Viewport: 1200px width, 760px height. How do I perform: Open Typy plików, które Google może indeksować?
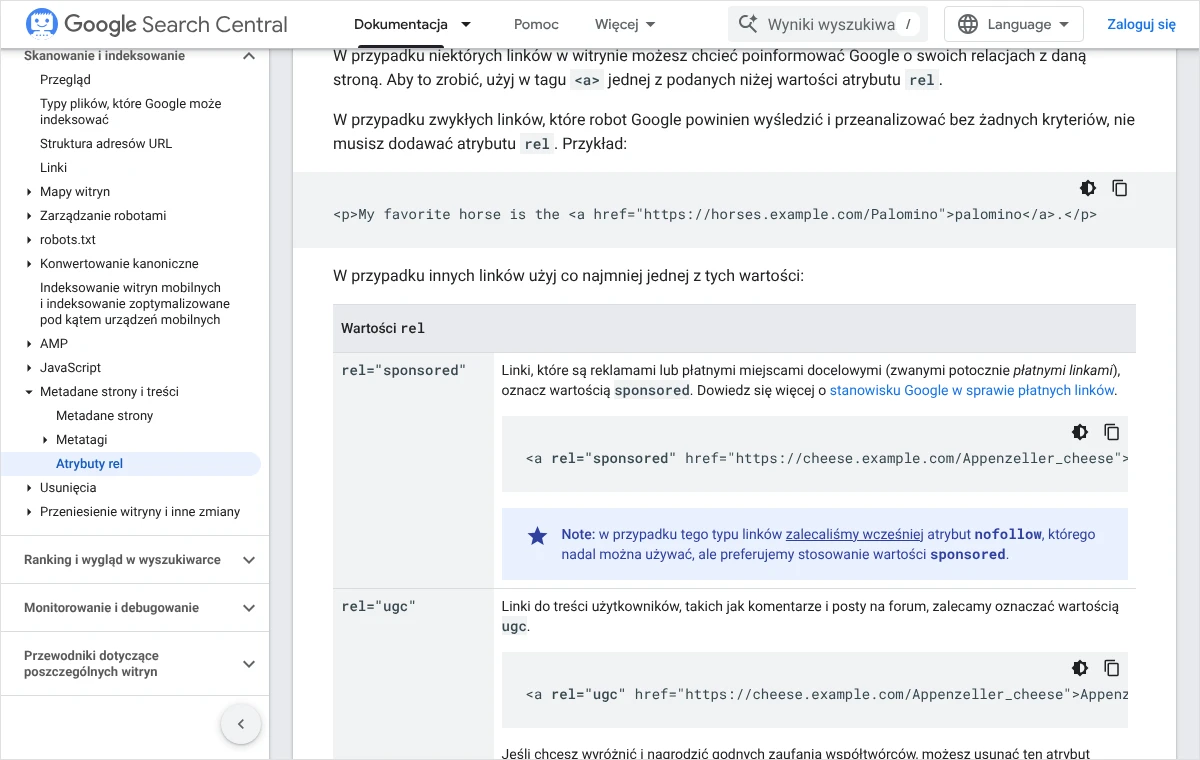coord(130,112)
